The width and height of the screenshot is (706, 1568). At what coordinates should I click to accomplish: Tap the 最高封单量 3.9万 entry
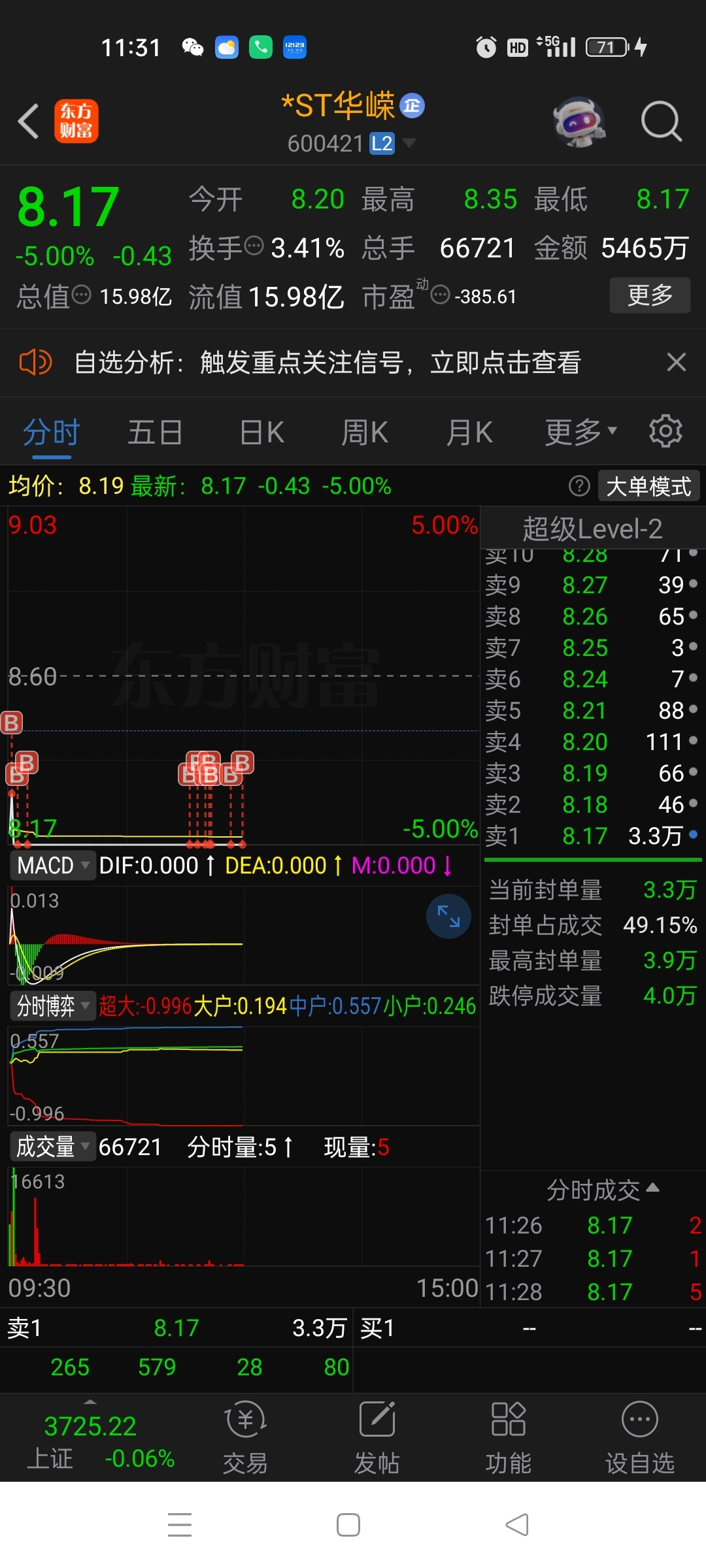[x=593, y=960]
